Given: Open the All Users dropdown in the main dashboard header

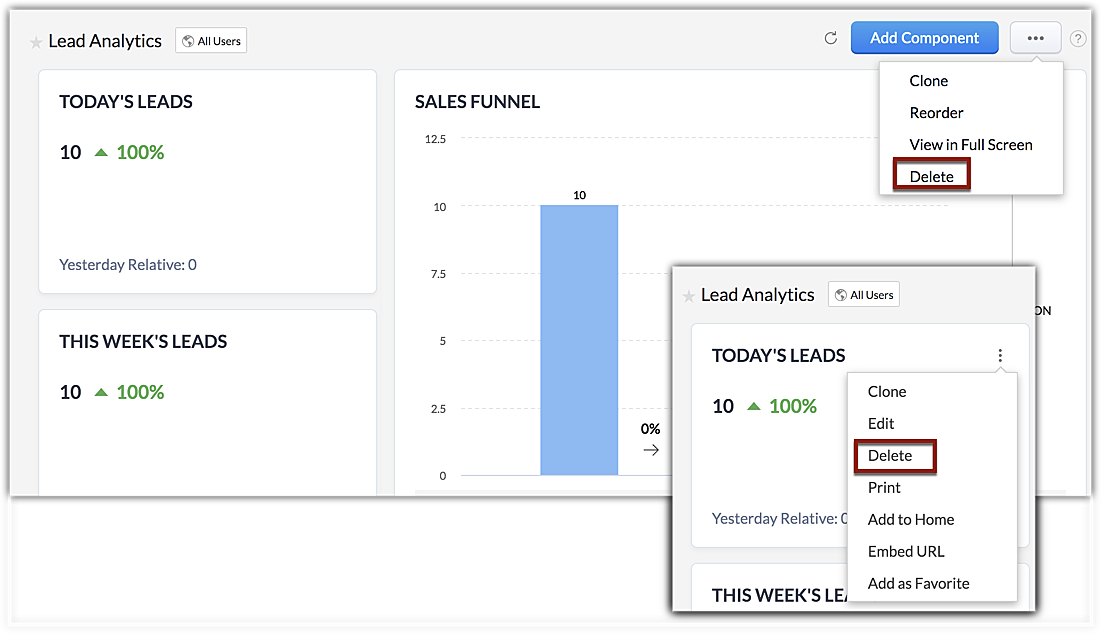Looking at the screenshot, I should click(211, 41).
